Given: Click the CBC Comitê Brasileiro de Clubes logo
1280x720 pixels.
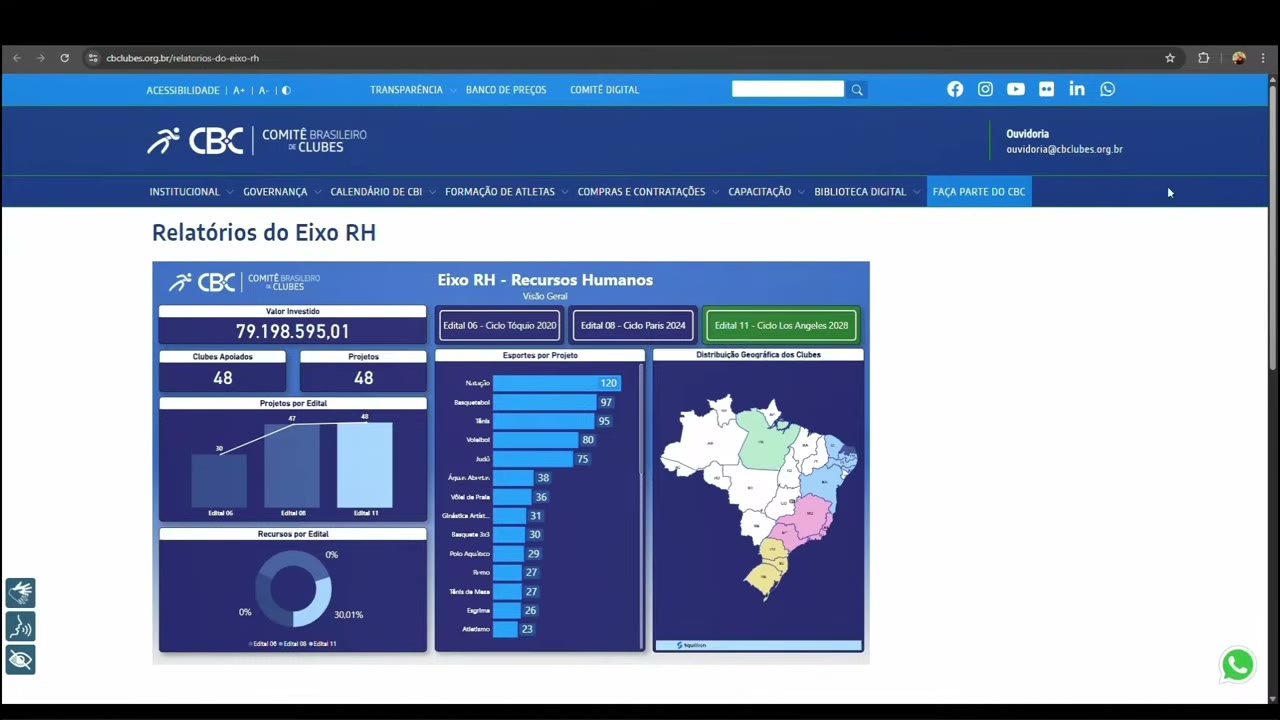Looking at the screenshot, I should click(257, 141).
